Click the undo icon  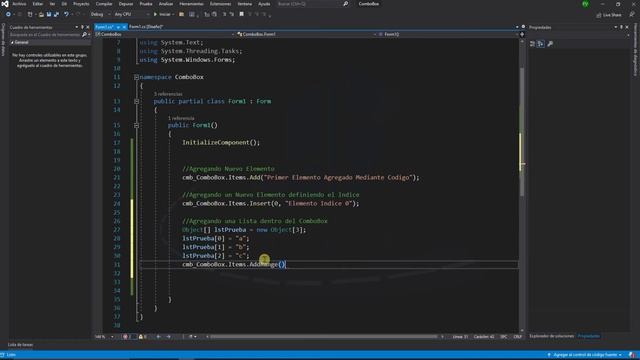click(x=66, y=15)
